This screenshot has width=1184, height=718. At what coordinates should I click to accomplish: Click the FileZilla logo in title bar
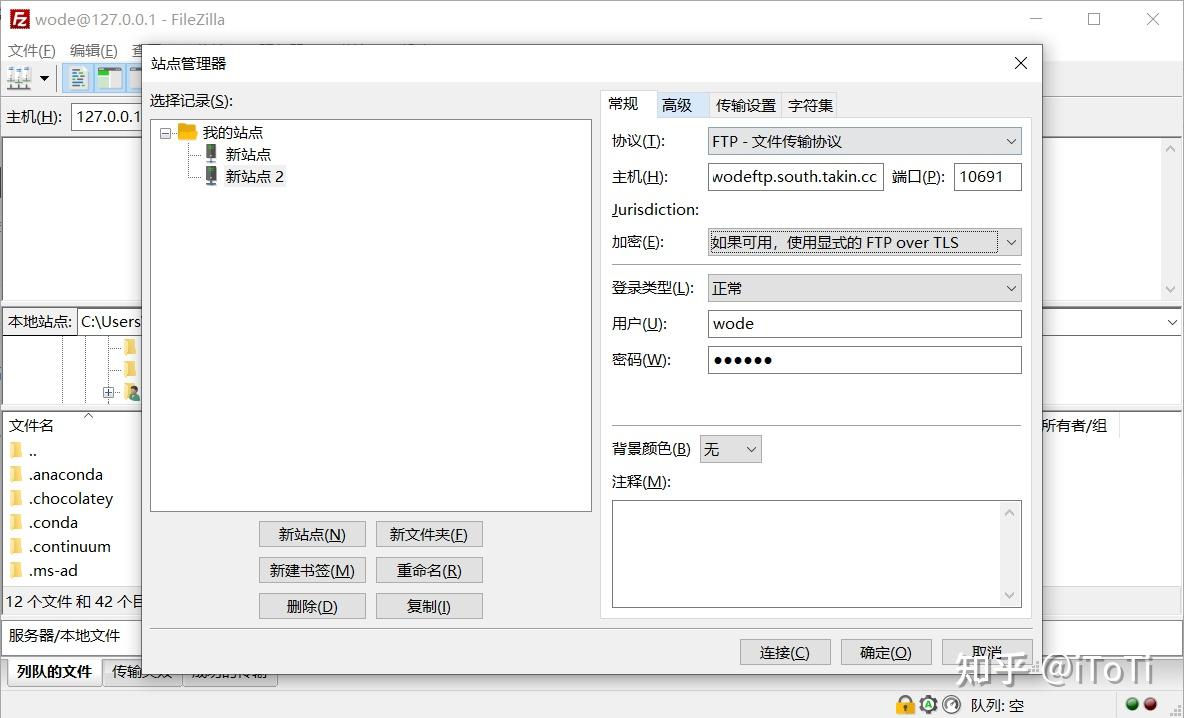click(x=20, y=19)
